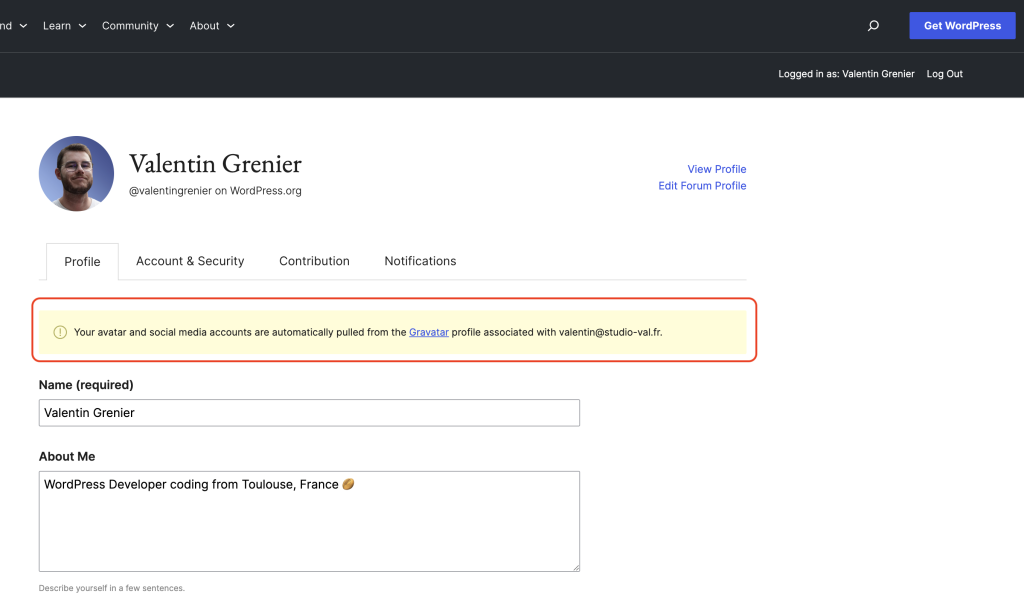Click 'Describe yourself in a few sentences' hint
The width and height of the screenshot is (1024, 608).
tap(112, 588)
